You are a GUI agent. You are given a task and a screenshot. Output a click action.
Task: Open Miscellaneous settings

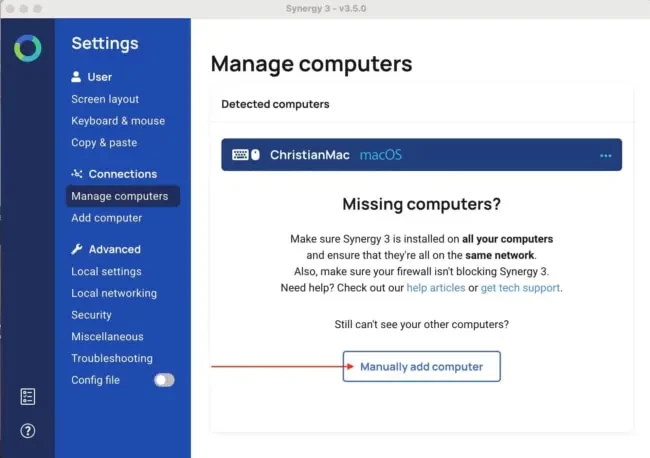(107, 337)
